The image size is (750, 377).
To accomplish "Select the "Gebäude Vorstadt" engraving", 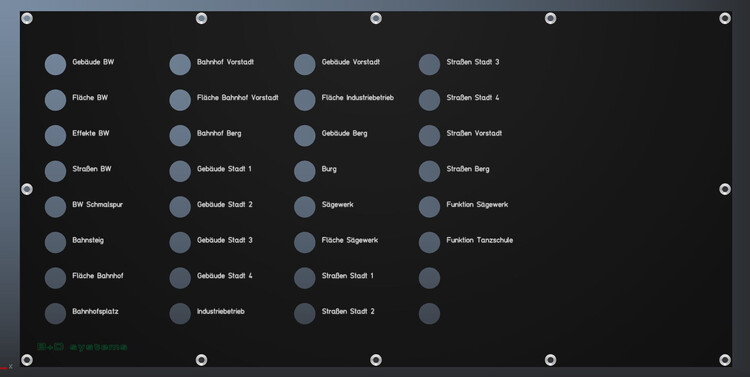I will pos(351,62).
